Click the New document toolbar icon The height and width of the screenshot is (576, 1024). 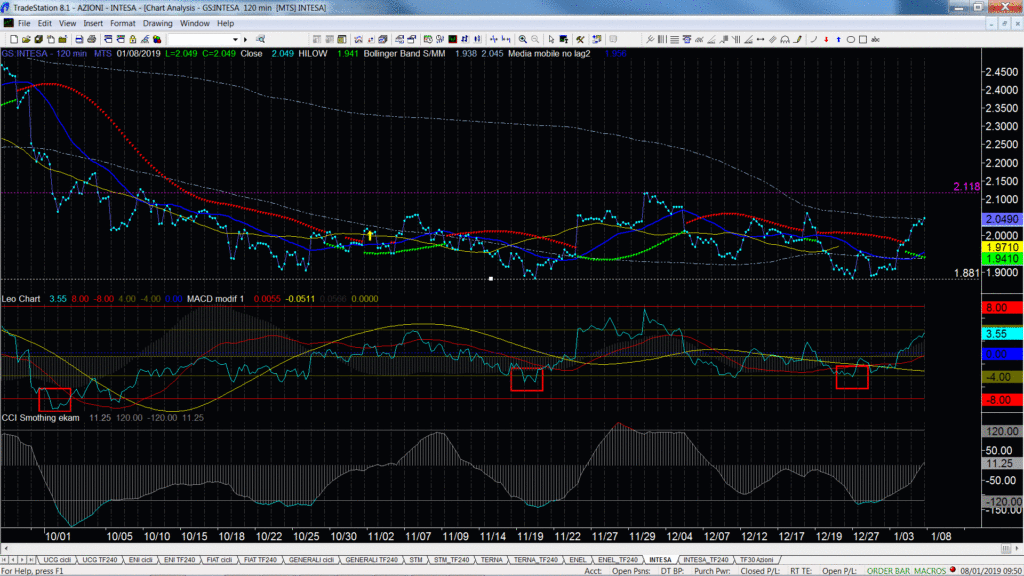point(14,39)
